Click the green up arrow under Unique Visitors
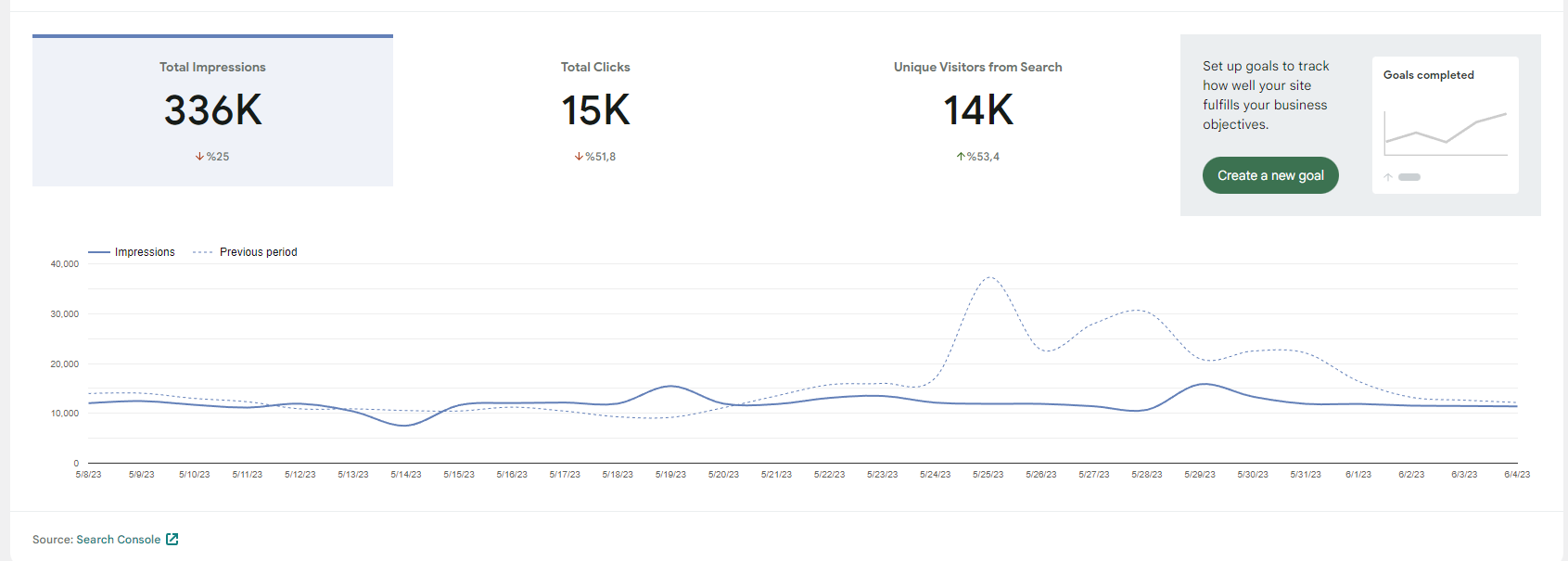Screen dimensions: 1568x561 tap(961, 157)
